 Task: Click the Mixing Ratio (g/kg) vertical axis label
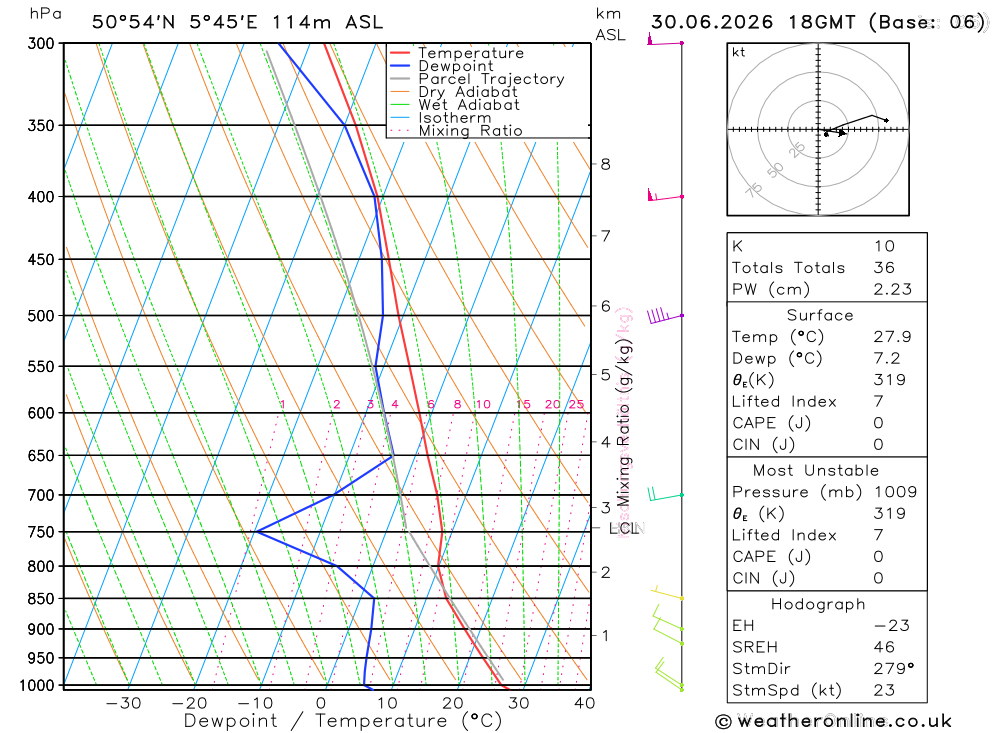(x=623, y=424)
